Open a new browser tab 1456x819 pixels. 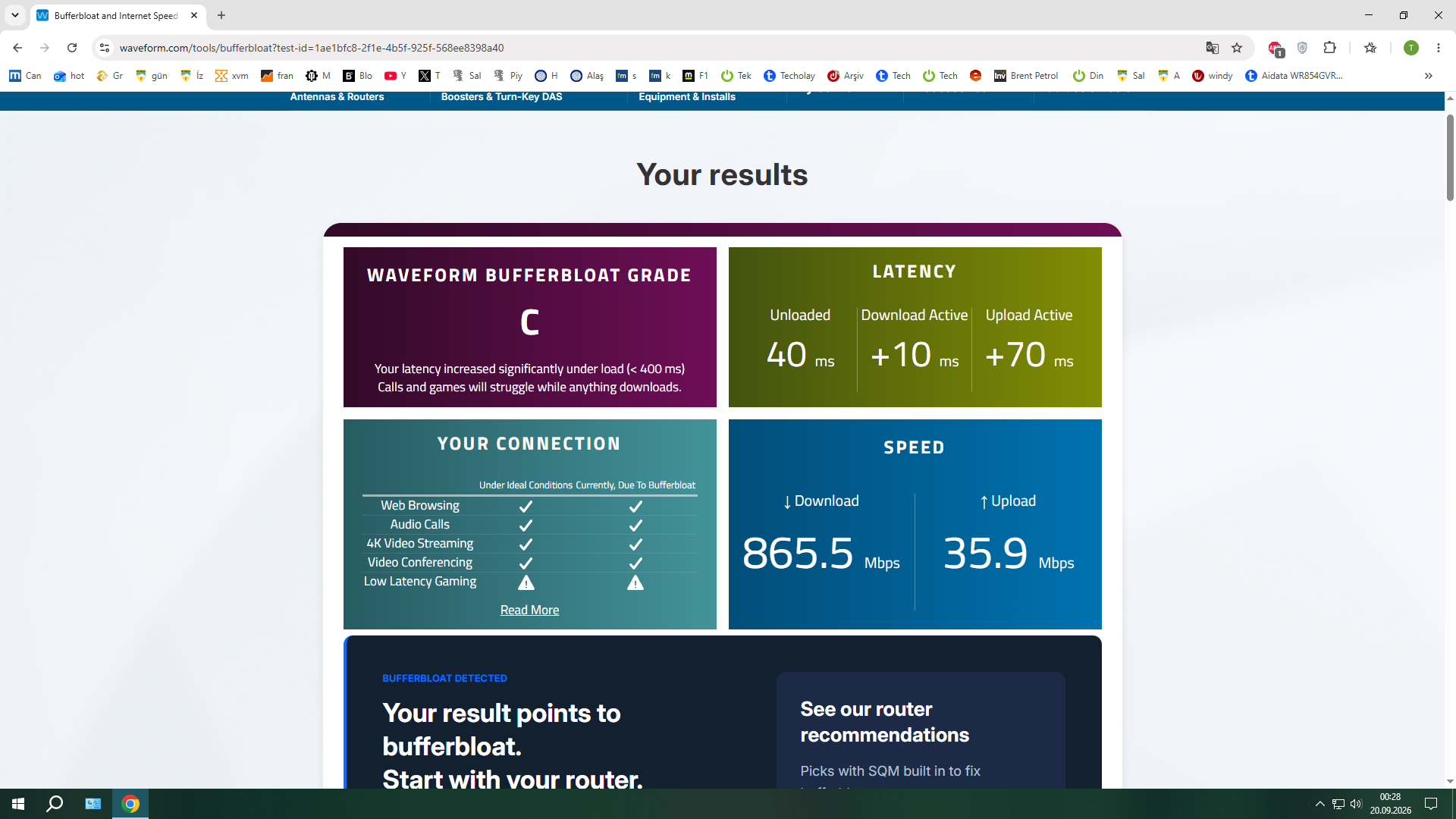(221, 15)
